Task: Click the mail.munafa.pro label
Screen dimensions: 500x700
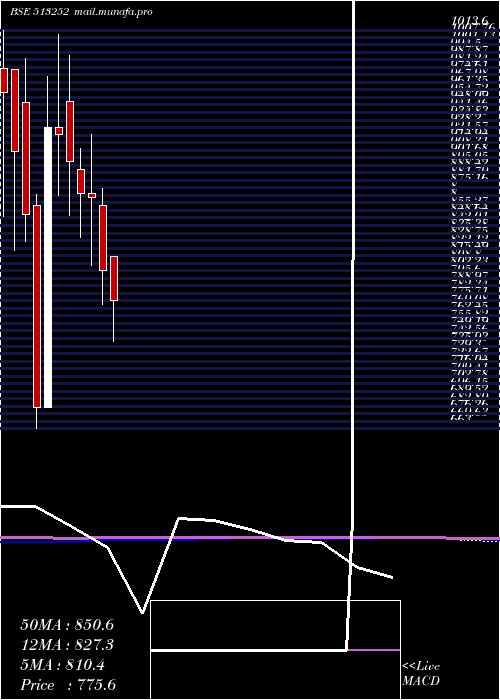Action: click(112, 12)
